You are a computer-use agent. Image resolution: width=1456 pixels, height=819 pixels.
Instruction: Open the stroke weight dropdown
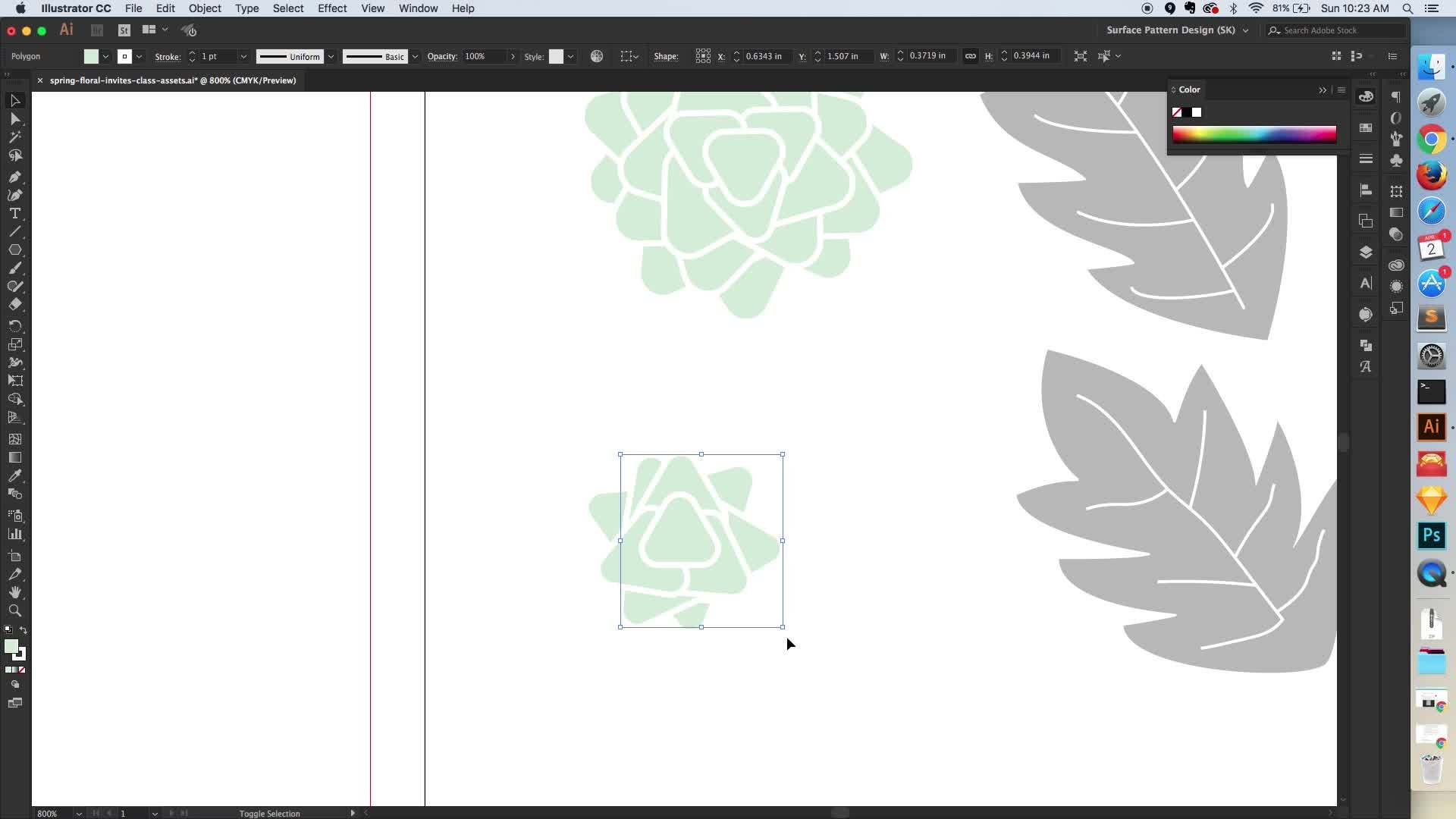[243, 57]
